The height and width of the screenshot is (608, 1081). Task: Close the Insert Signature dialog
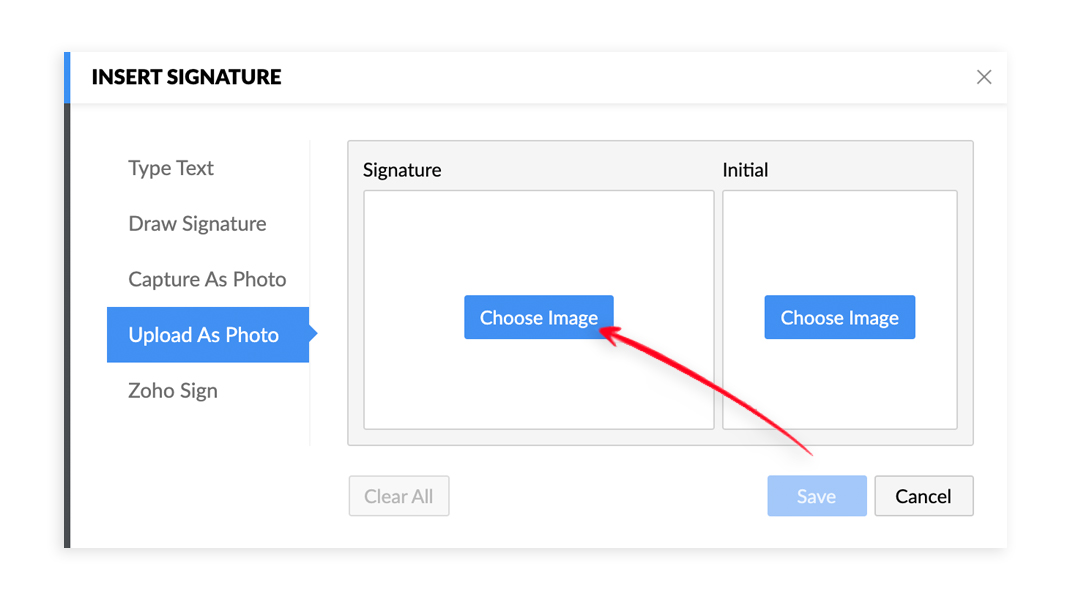pyautogui.click(x=984, y=77)
